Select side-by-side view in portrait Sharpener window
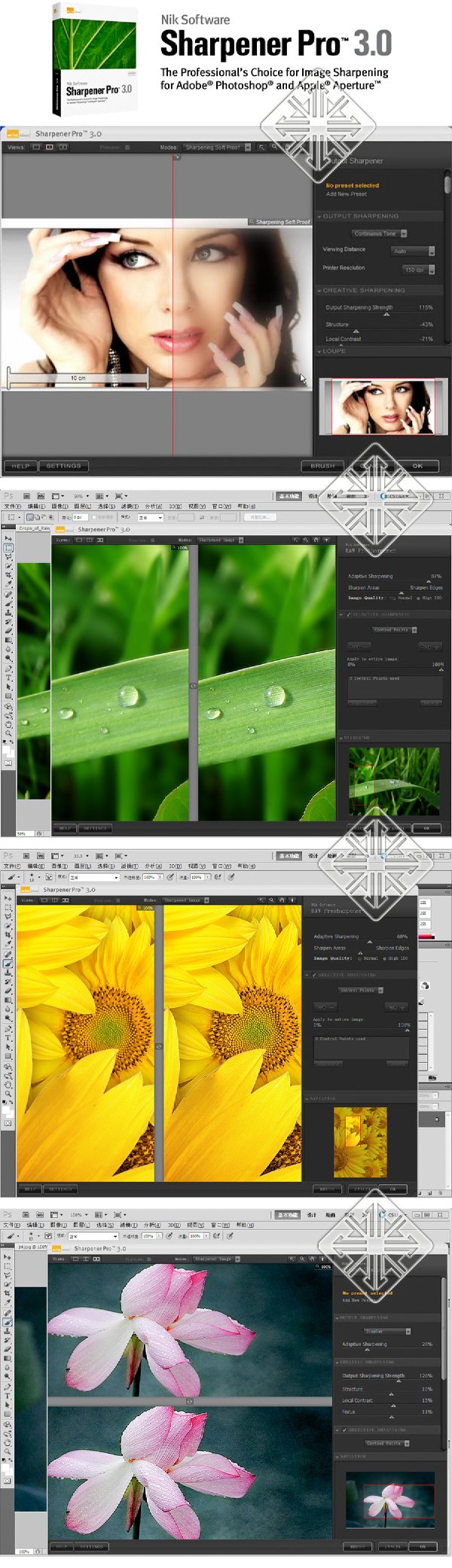Image resolution: width=452 pixels, height=1568 pixels. tap(63, 148)
